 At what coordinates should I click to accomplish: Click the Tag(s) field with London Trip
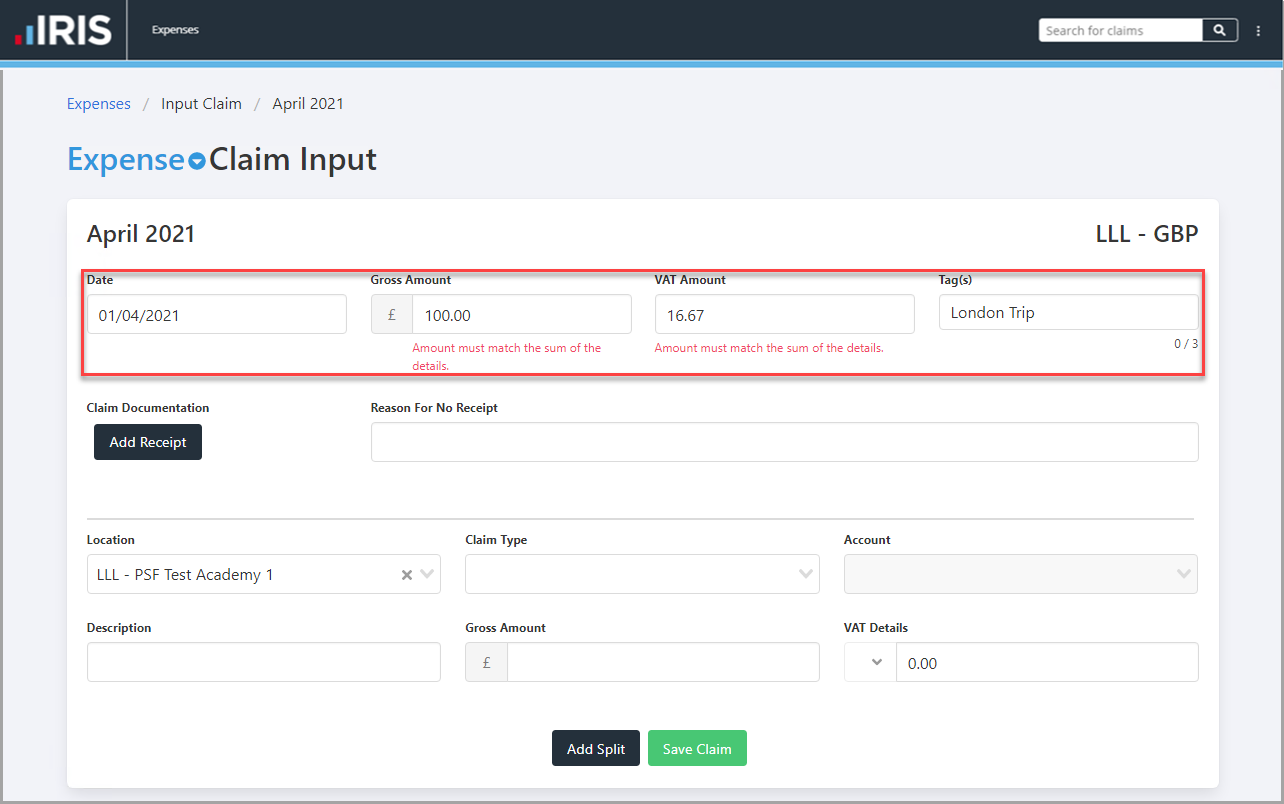(1069, 312)
